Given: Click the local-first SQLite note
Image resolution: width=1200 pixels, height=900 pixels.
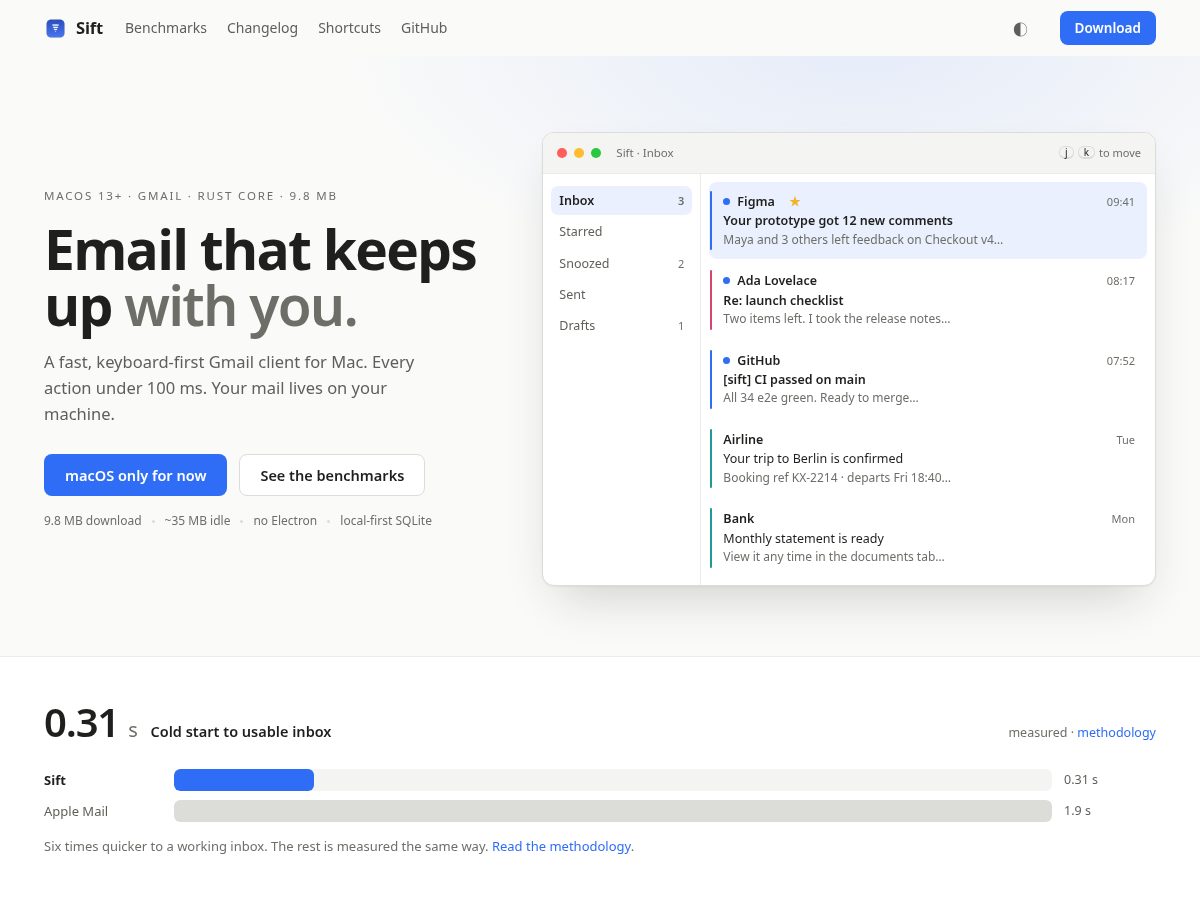Looking at the screenshot, I should 386,520.
